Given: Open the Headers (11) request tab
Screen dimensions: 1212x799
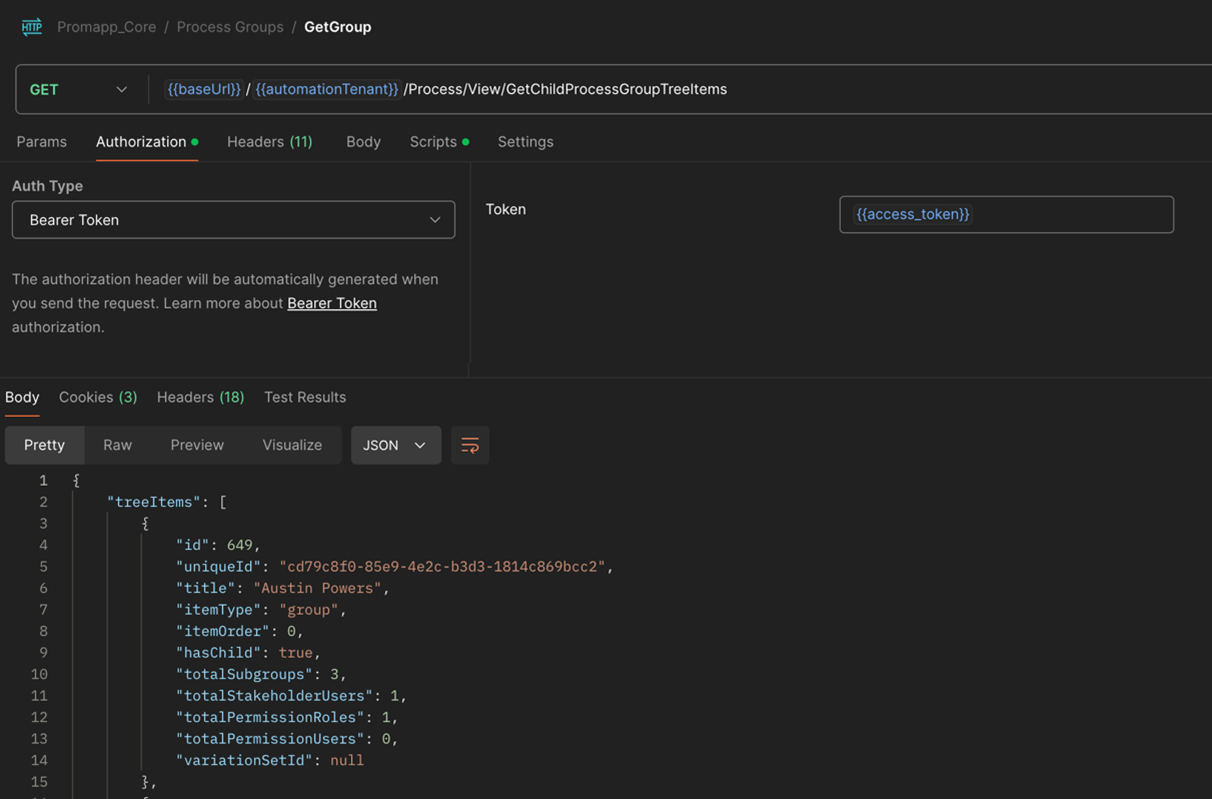Looking at the screenshot, I should point(270,142).
